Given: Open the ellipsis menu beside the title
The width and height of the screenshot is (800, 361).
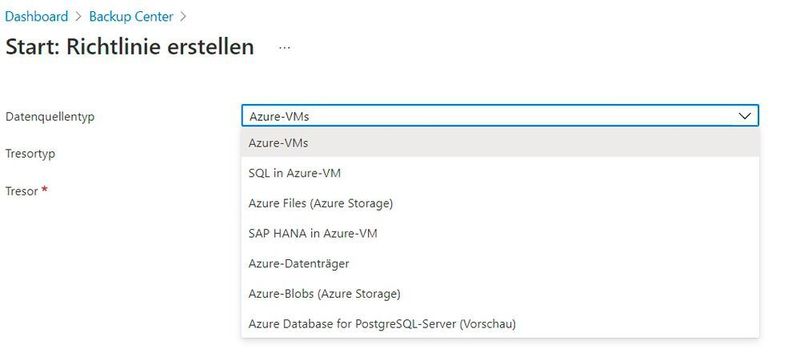Looking at the screenshot, I should (x=285, y=47).
